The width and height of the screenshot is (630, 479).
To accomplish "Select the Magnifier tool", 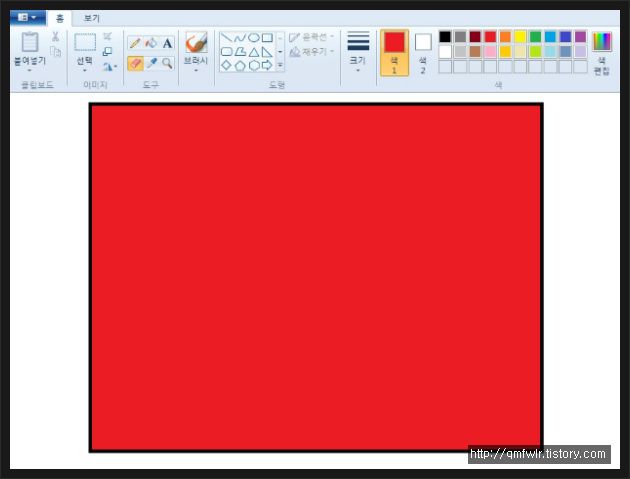I will 167,63.
